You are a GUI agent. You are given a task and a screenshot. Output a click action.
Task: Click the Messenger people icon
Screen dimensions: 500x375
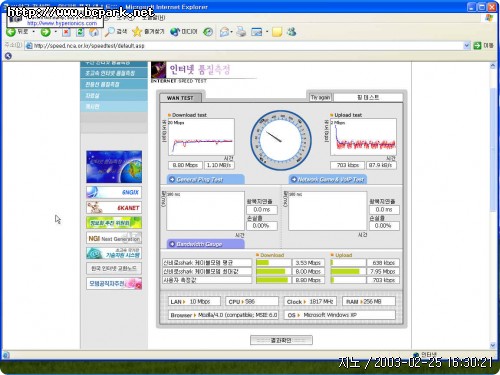point(292,32)
